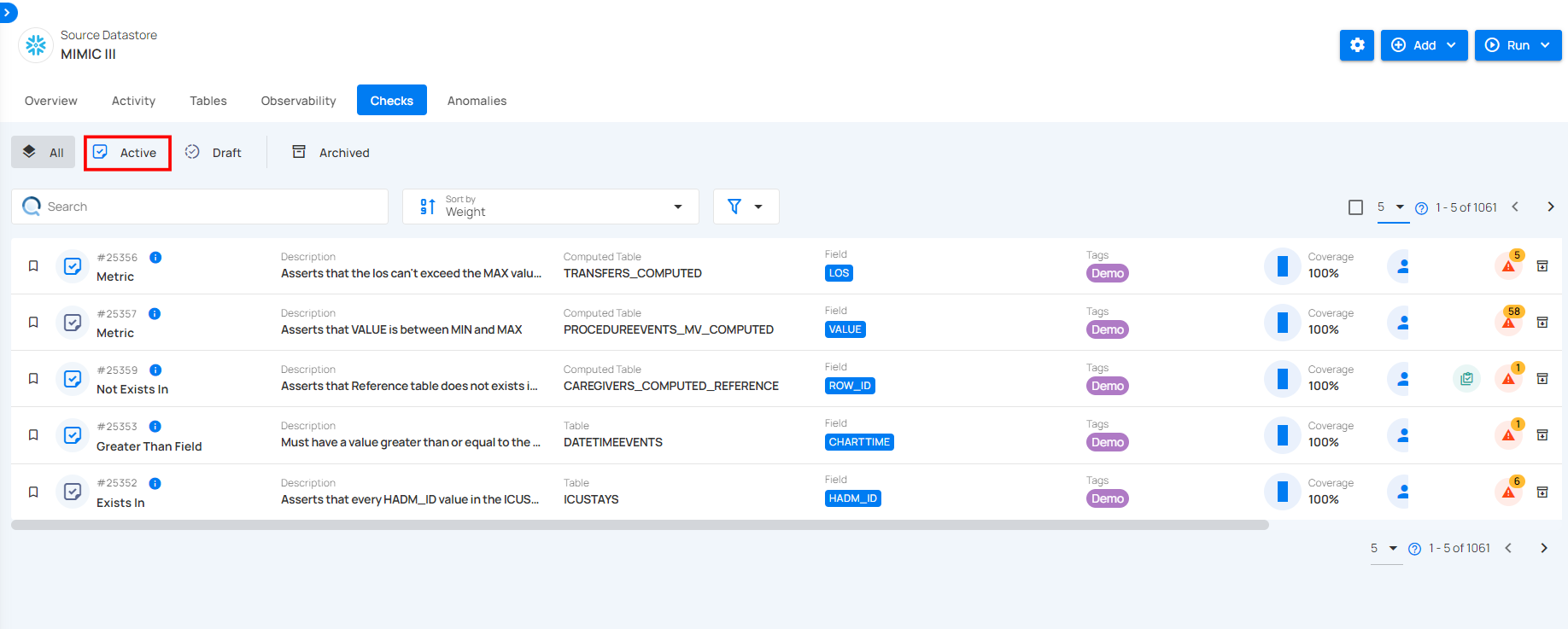Expand the filter dropdown

pos(746,207)
